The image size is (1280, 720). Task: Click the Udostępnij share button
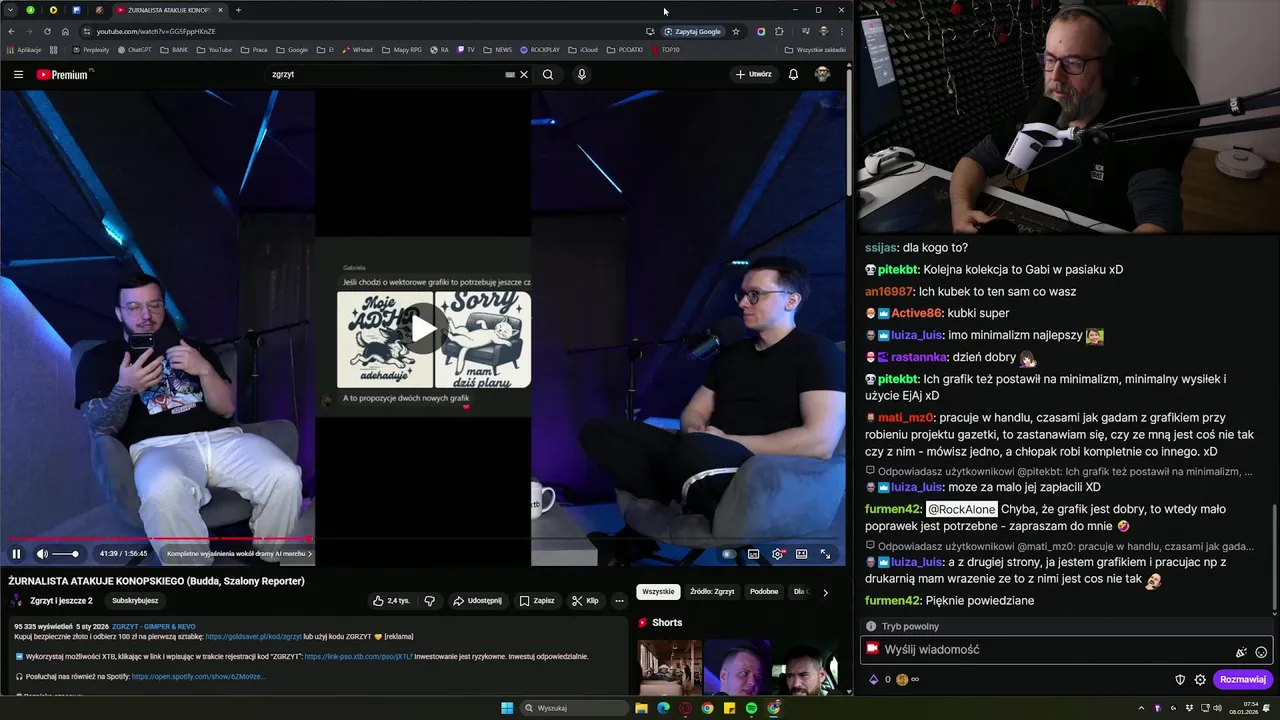coord(477,601)
